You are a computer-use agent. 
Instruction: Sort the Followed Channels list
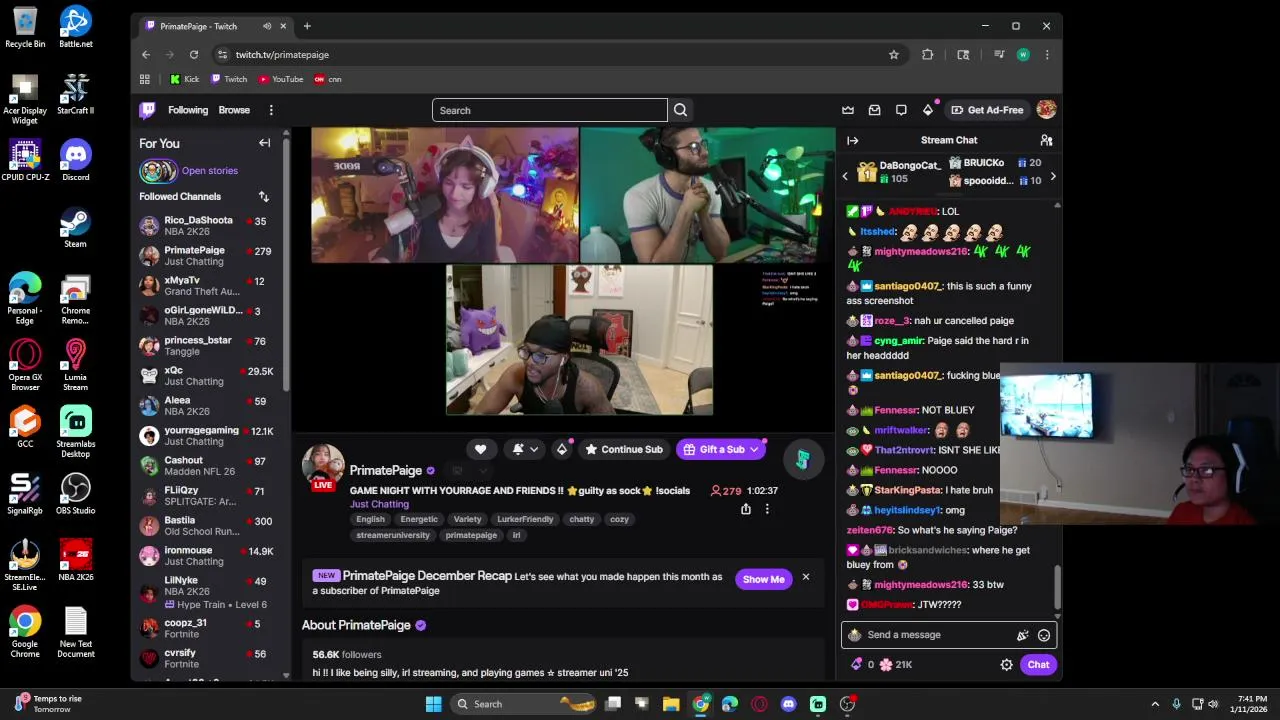click(264, 197)
